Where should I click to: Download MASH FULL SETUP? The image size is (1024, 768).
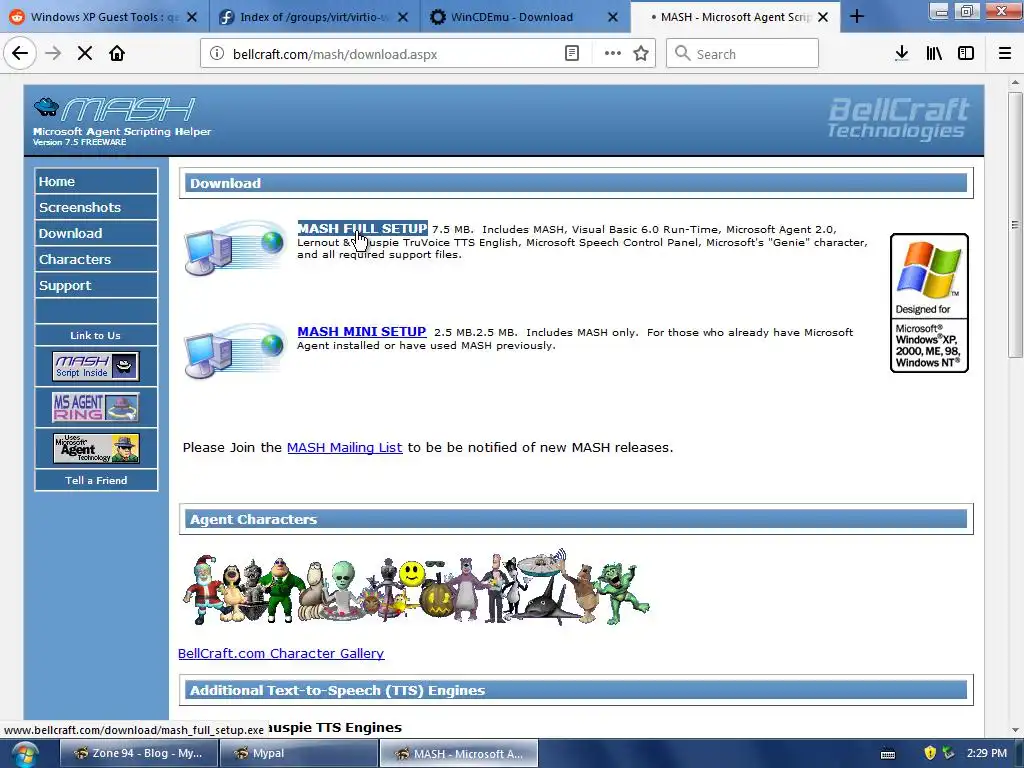(362, 229)
